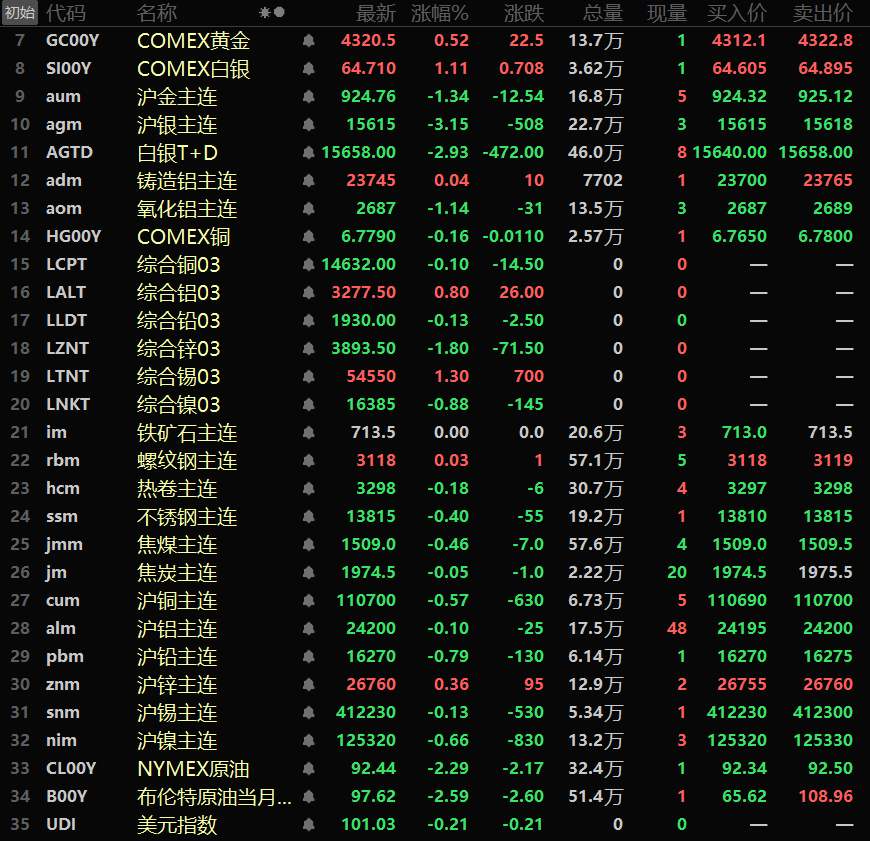The image size is (870, 841).
Task: Click the alert bell for 美元指数
Action: pos(308,824)
